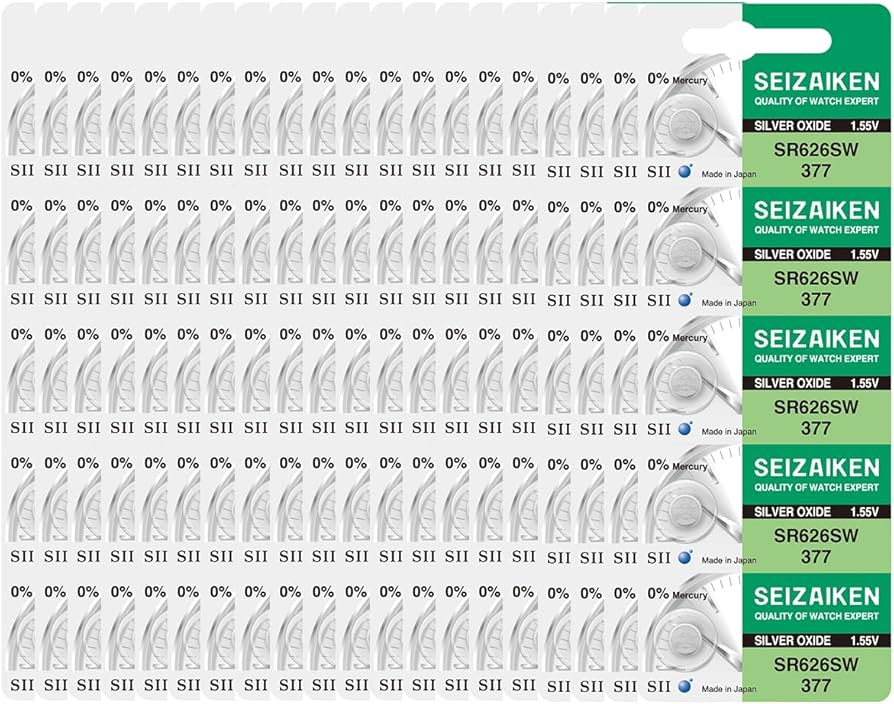
Task: Select the blue dot on the middle strip
Action: (x=684, y=429)
